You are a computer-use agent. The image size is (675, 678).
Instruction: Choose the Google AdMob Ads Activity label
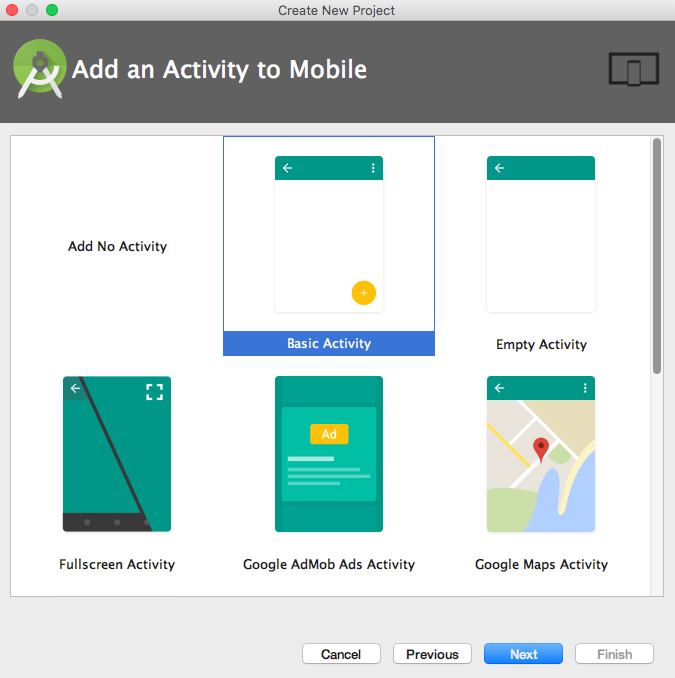(329, 564)
